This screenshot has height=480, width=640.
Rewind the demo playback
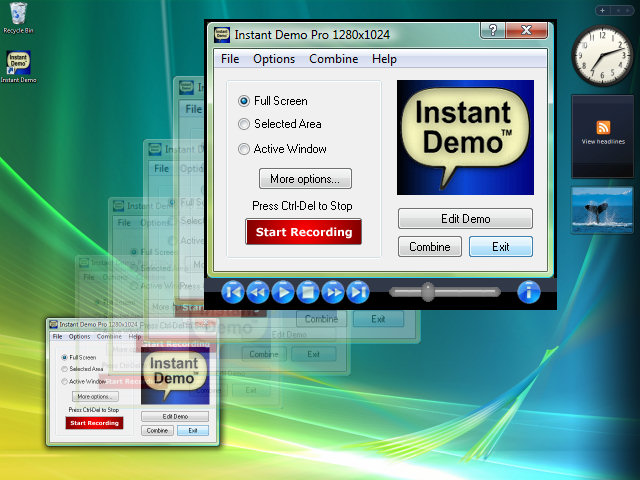click(x=258, y=292)
